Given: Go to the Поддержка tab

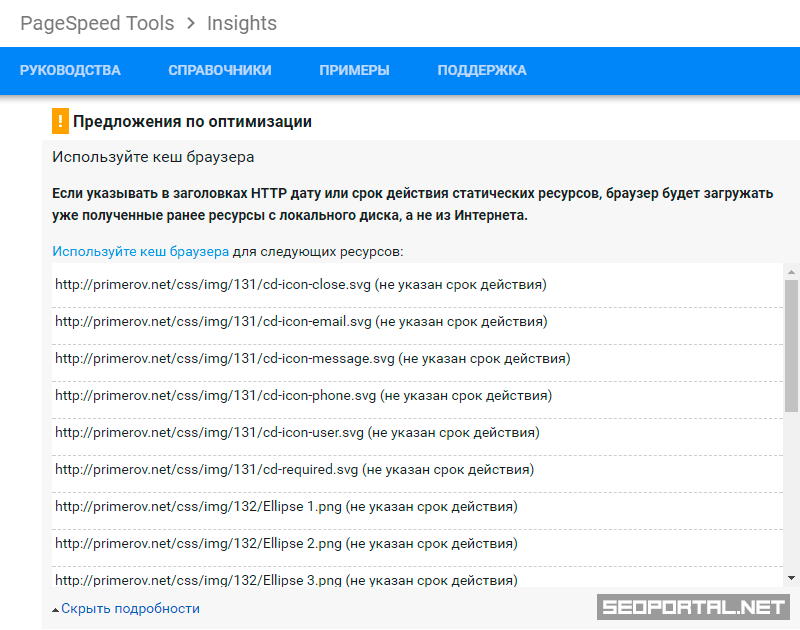Looking at the screenshot, I should (x=482, y=70).
